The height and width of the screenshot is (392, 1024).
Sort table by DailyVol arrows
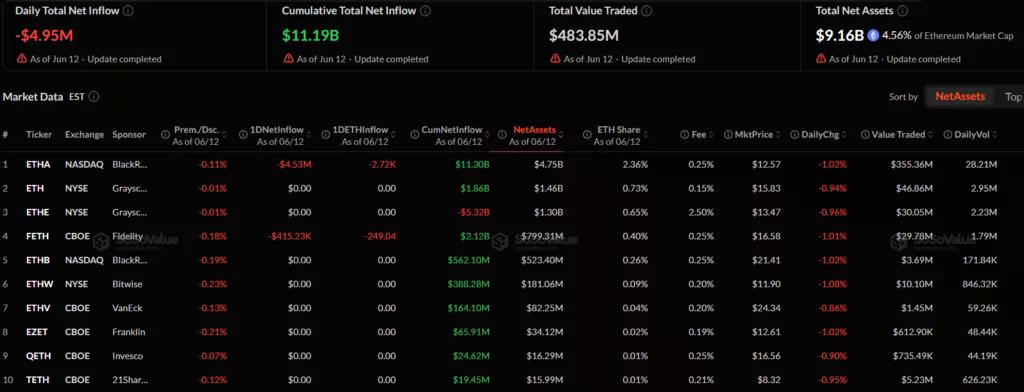pos(995,135)
